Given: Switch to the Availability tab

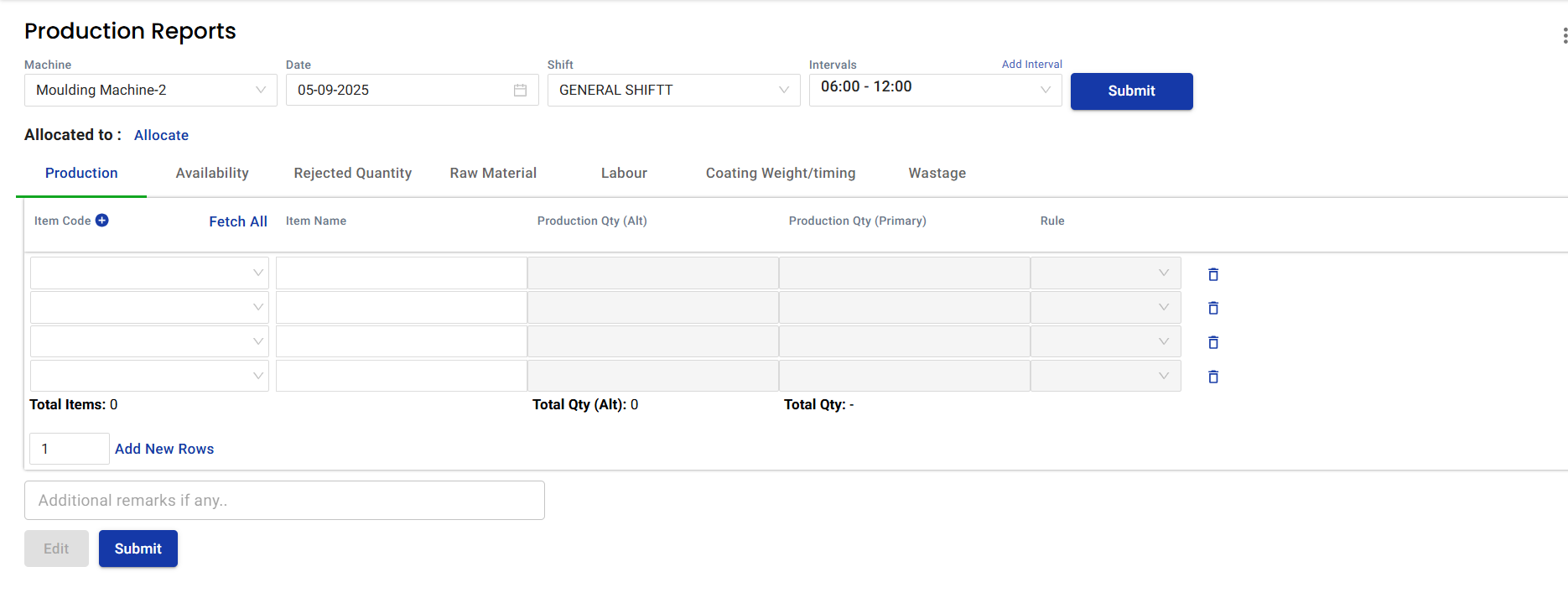Looking at the screenshot, I should point(212,173).
